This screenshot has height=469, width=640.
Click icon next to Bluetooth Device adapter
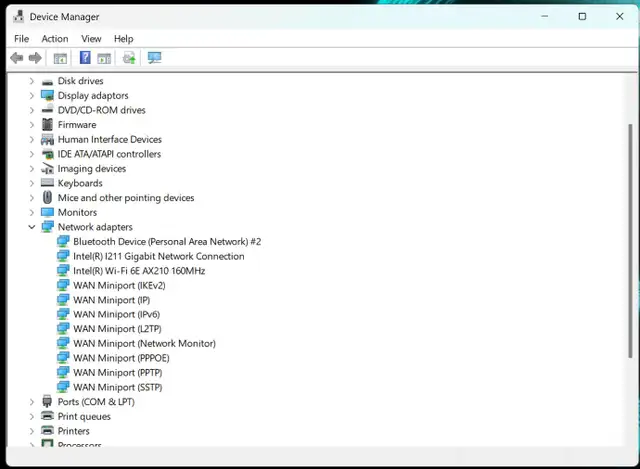(63, 242)
